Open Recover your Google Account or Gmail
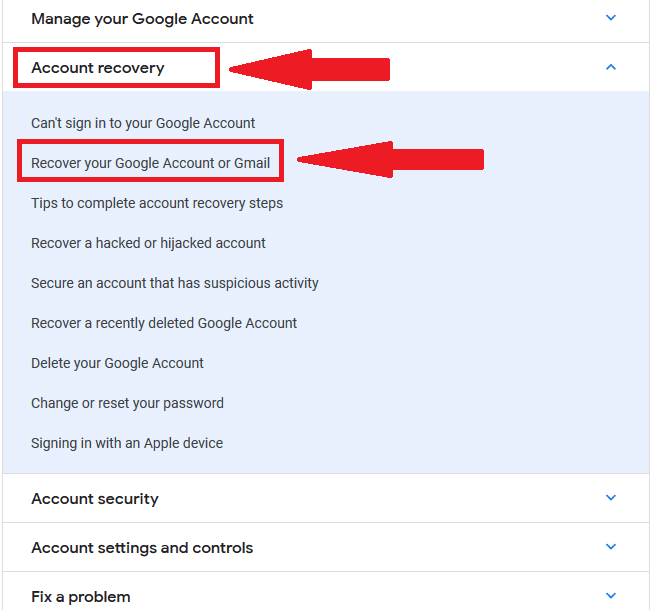This screenshot has width=654, height=610. 150,163
